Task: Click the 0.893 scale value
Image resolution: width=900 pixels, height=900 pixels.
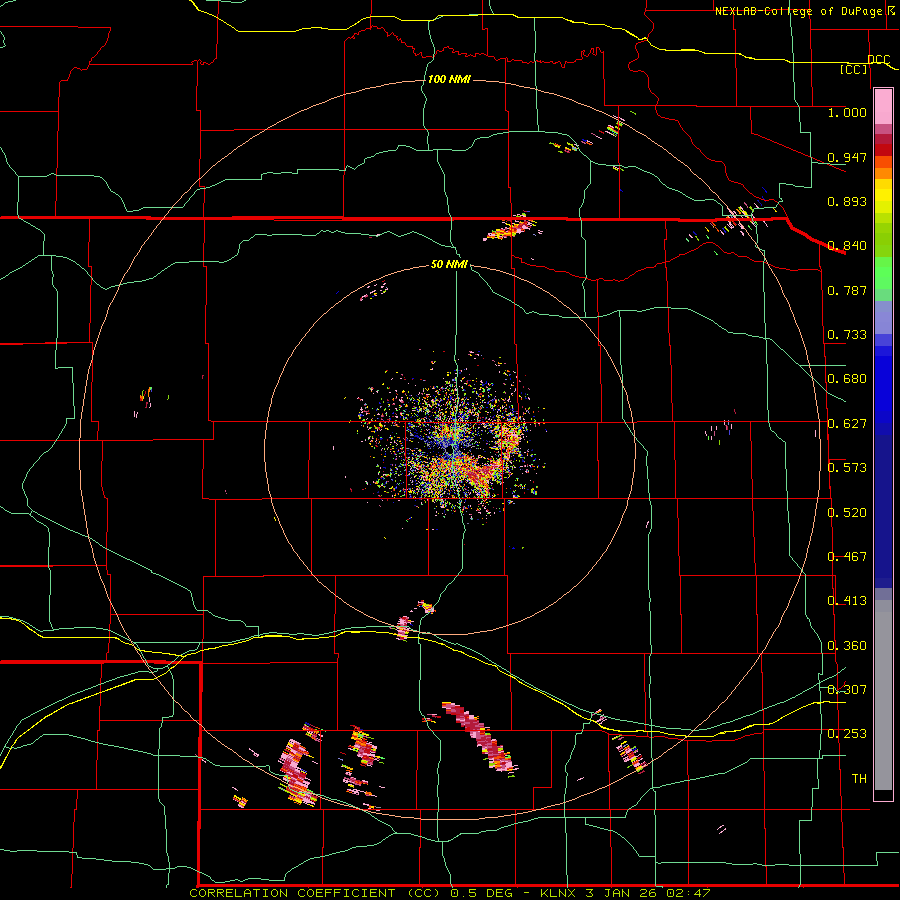Action: tap(847, 201)
